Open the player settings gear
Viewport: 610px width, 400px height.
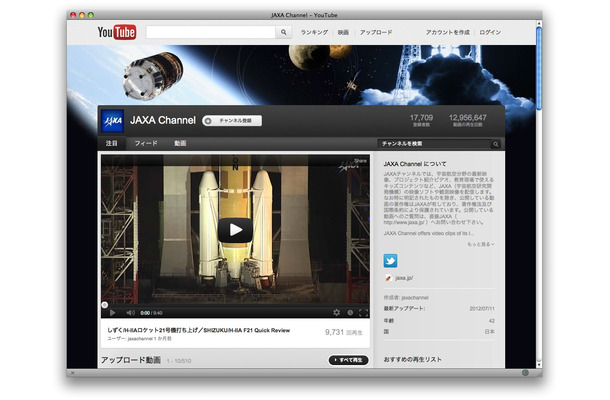(x=337, y=312)
